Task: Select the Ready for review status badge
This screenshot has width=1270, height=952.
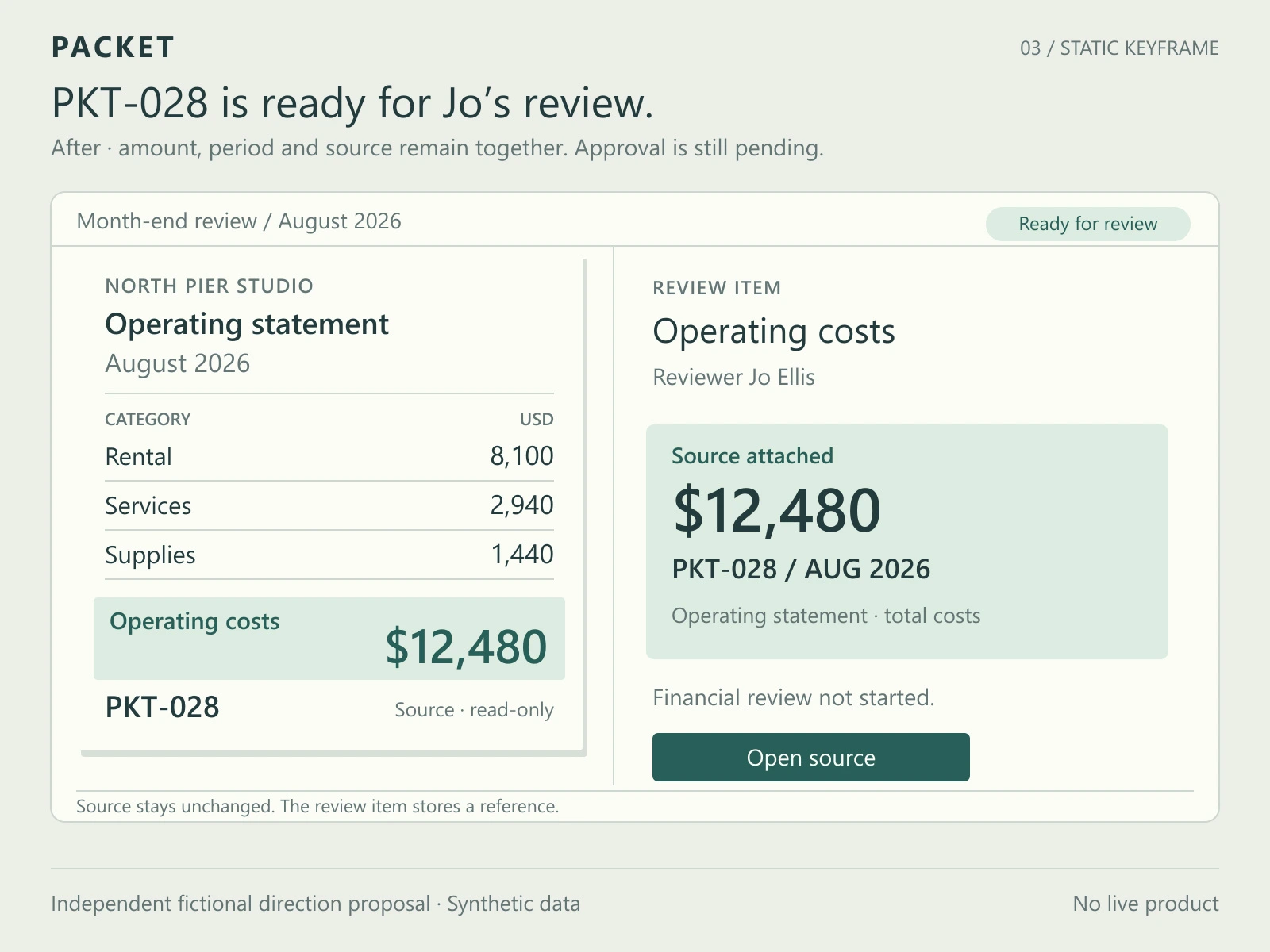Action: (1087, 224)
